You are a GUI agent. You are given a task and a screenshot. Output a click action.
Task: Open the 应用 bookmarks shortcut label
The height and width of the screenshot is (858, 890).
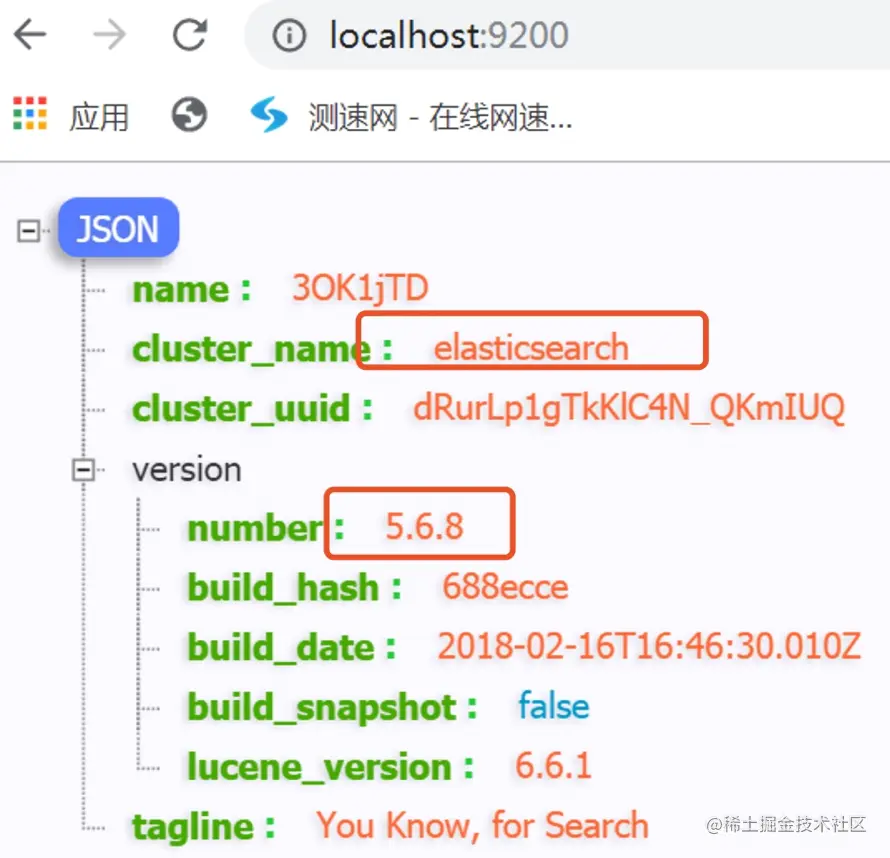coord(99,117)
